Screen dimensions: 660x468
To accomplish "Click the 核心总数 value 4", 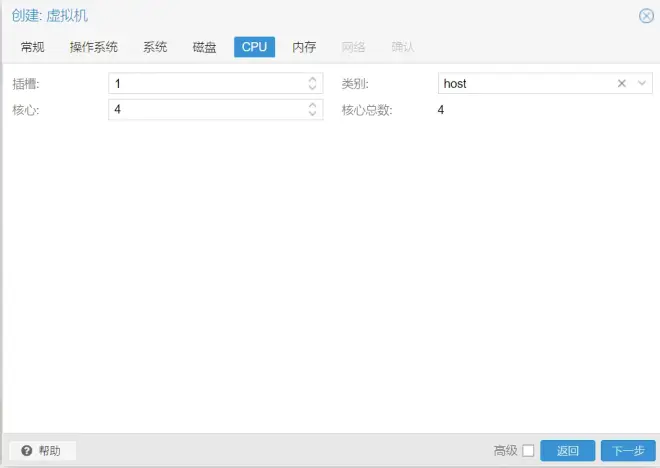I will 441,110.
